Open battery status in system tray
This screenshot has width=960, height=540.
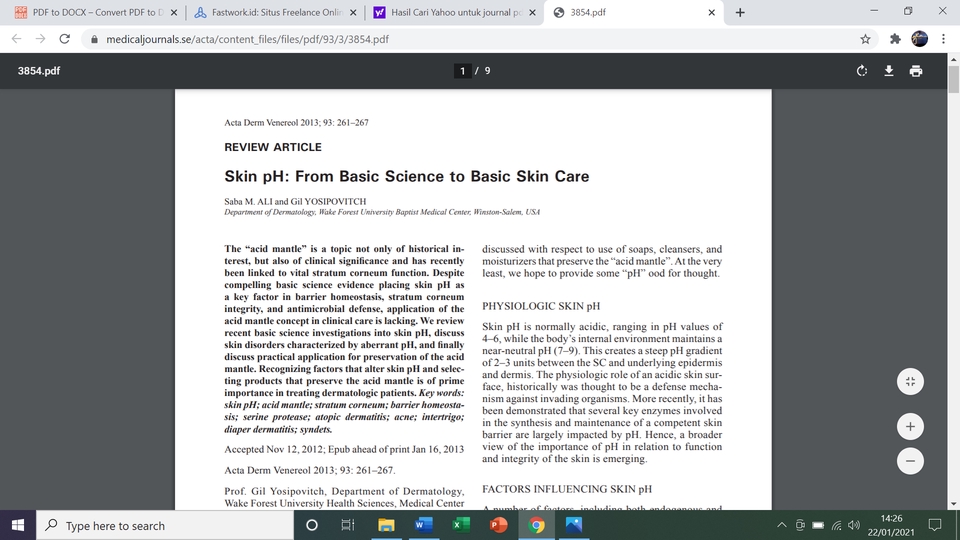(x=818, y=525)
